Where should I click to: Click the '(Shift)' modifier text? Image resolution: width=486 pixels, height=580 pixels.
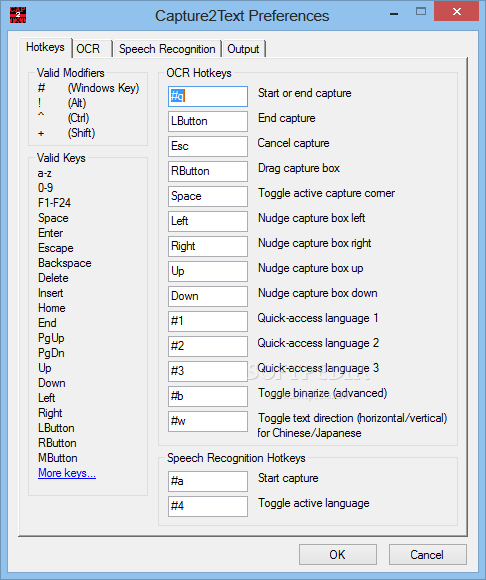coord(81,133)
